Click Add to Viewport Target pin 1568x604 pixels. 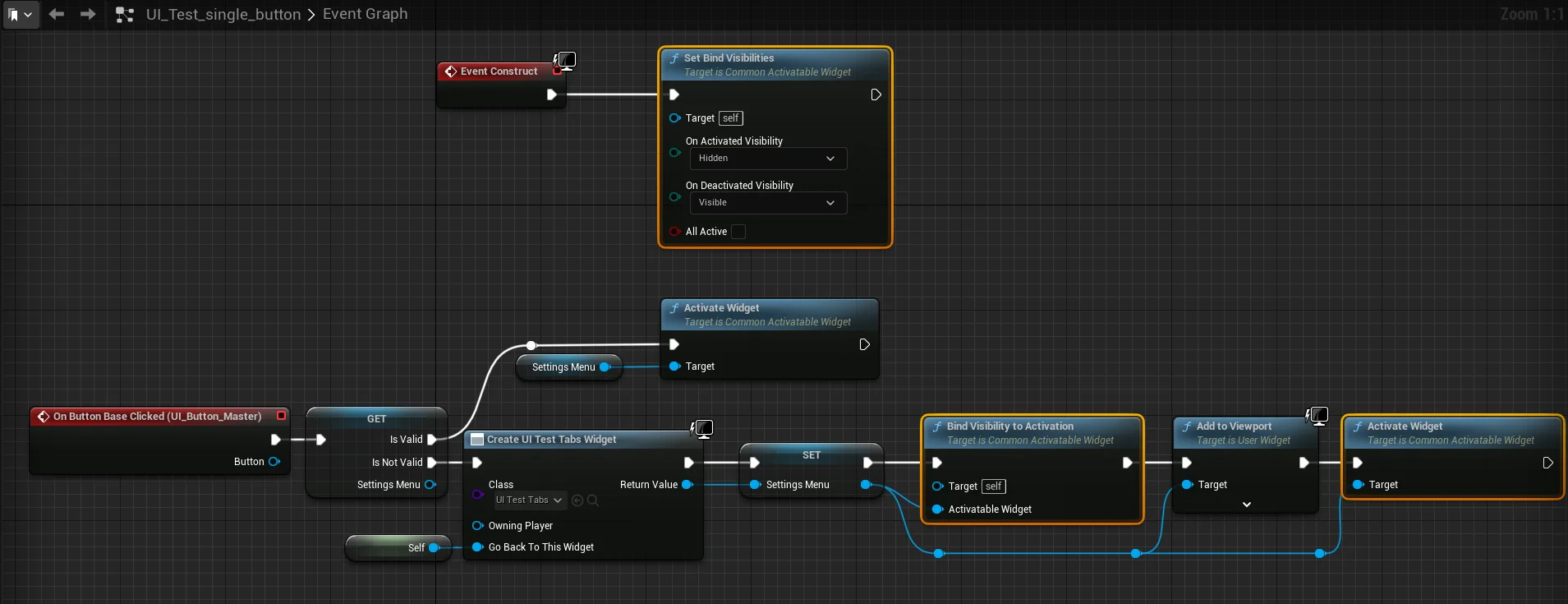point(1188,485)
